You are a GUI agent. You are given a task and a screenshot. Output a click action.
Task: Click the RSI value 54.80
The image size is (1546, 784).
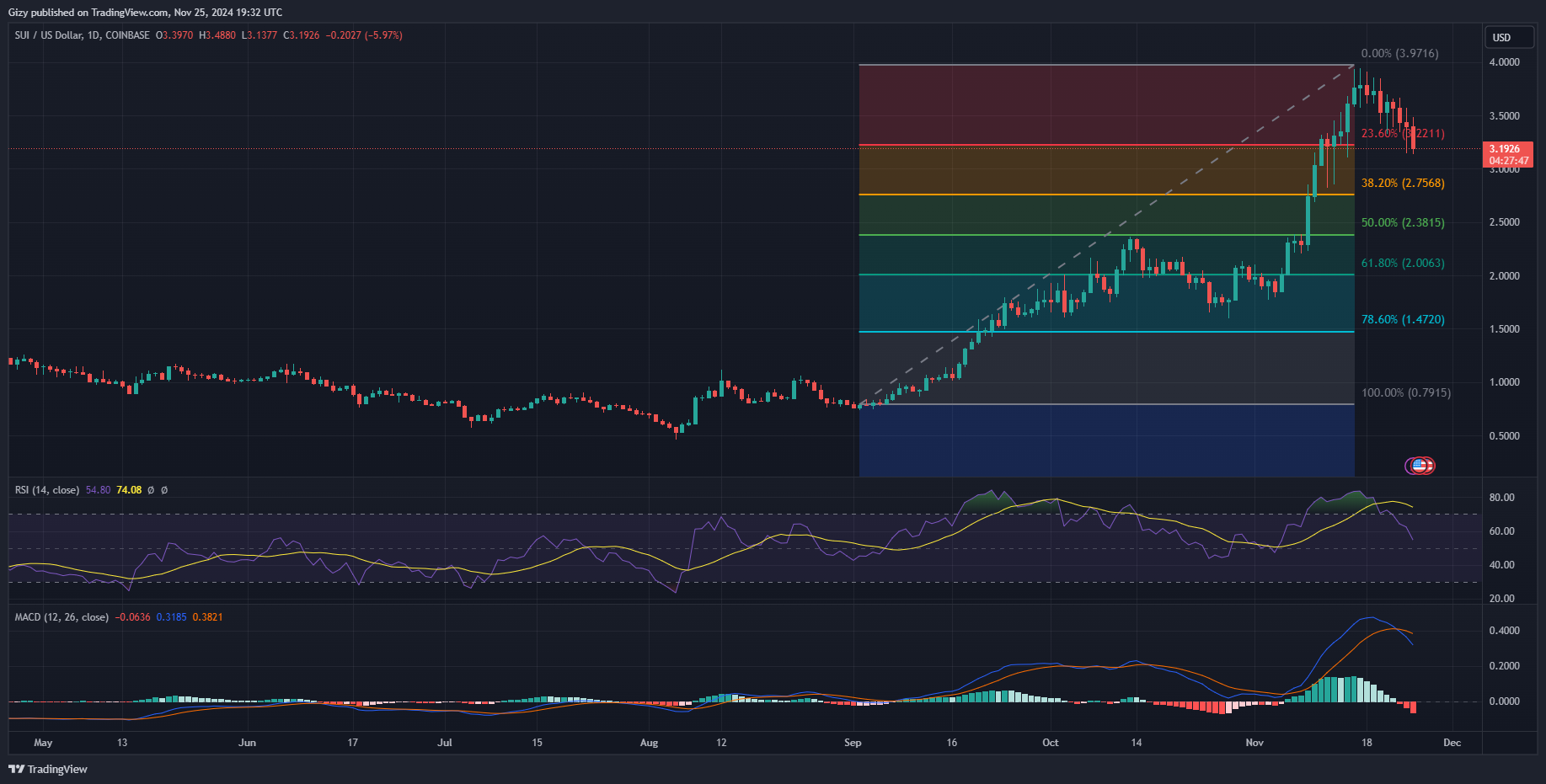pos(98,490)
